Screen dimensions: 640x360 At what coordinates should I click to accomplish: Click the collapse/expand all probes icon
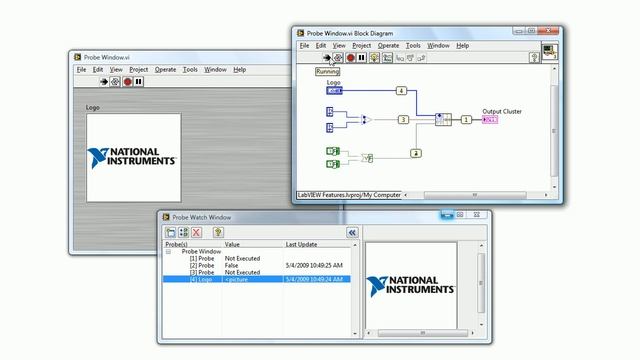183,232
